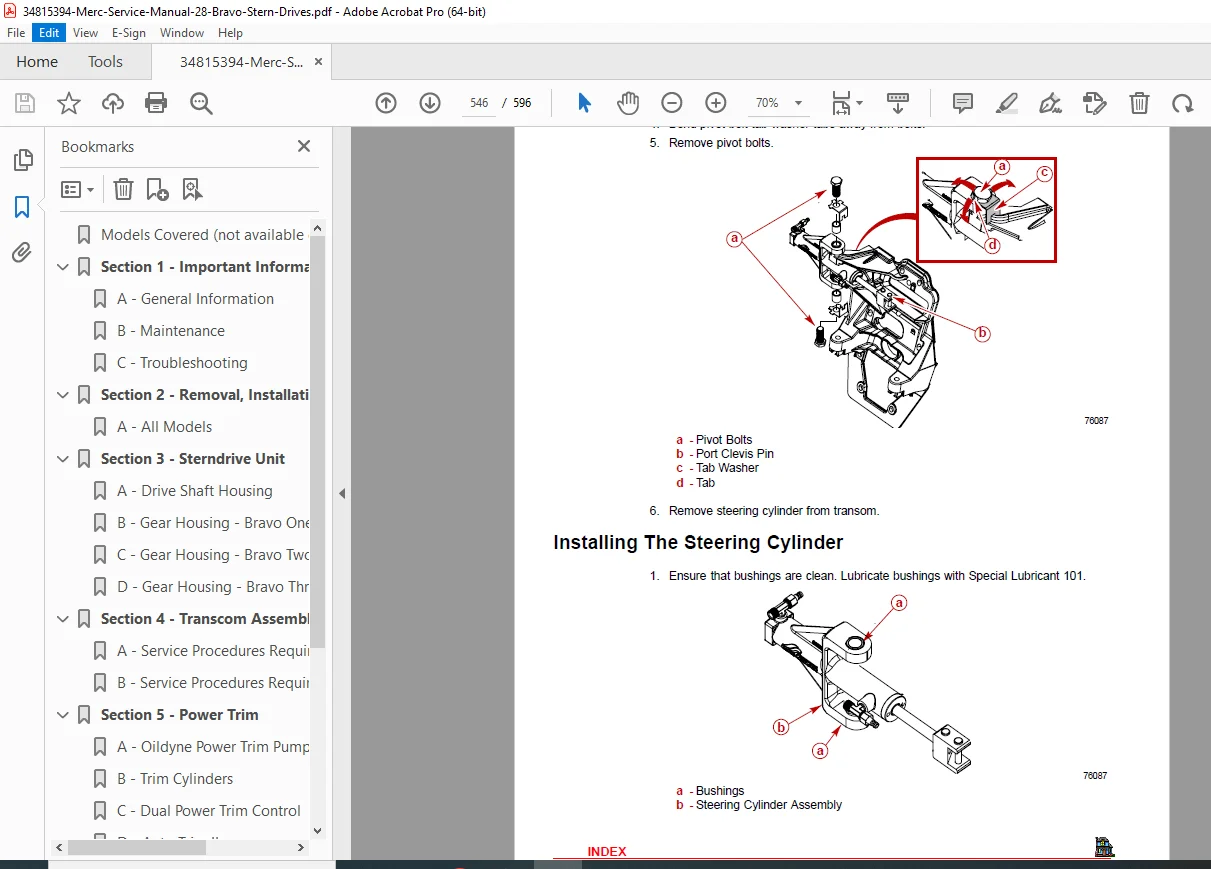Zoom out with minus icon

point(672,103)
